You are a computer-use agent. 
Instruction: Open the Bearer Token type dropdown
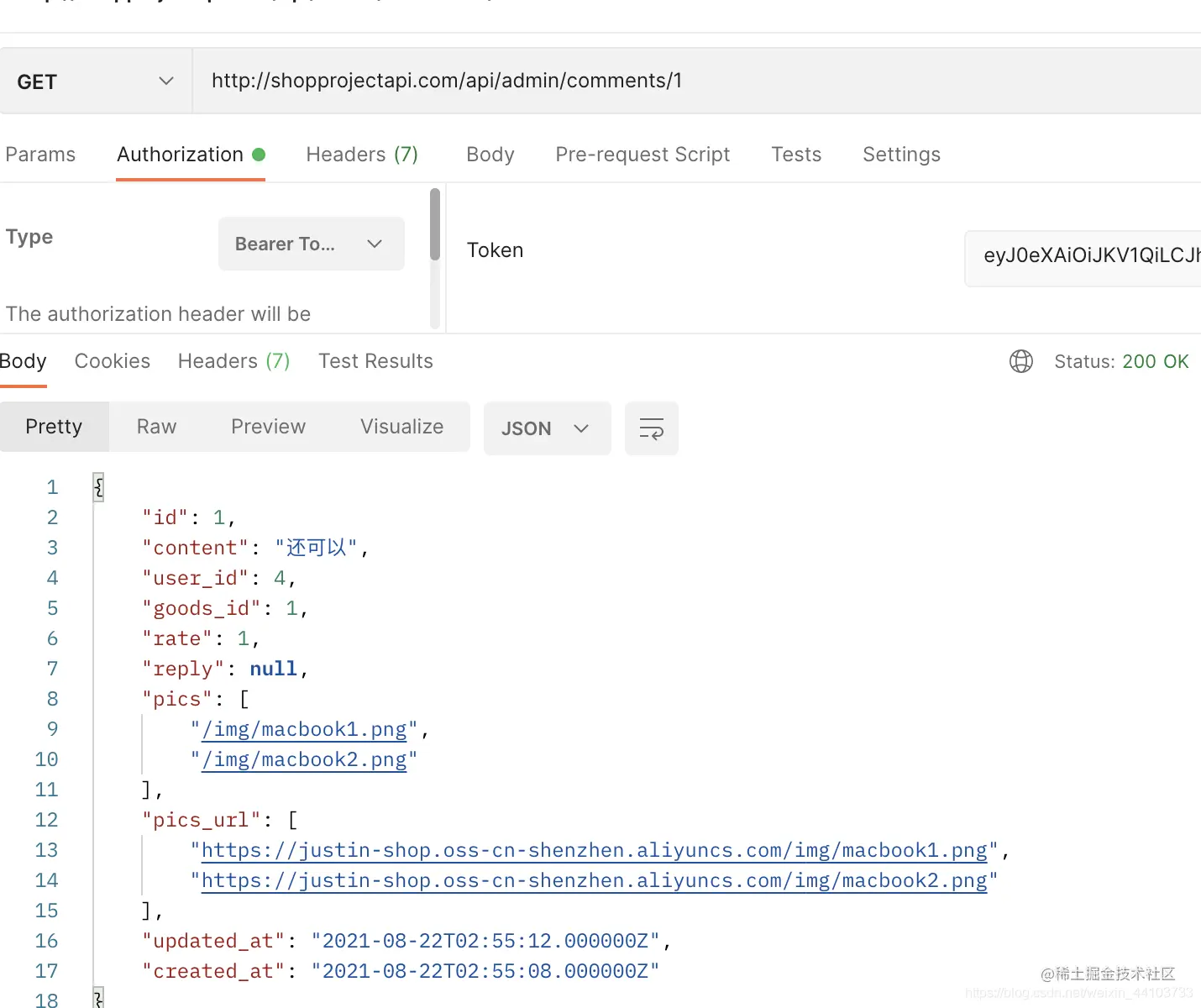click(311, 244)
